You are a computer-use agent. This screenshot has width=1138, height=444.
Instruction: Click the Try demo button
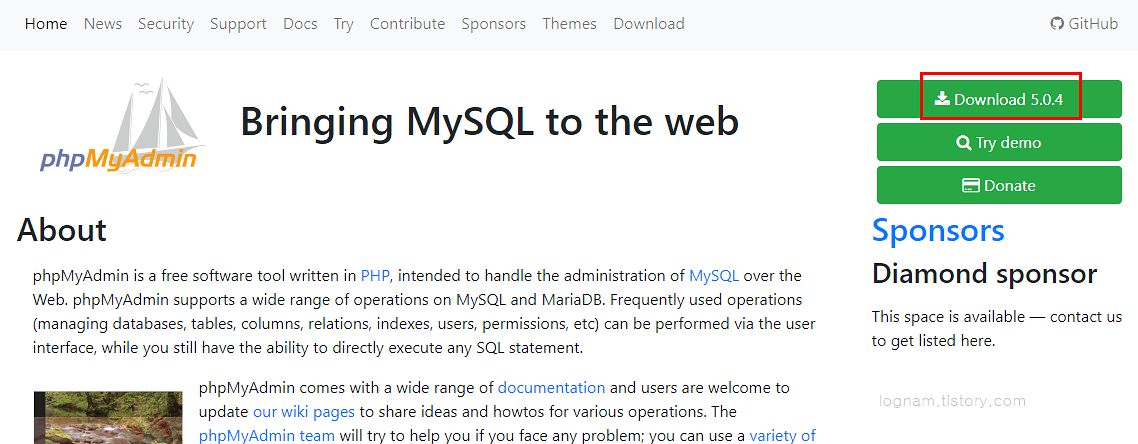click(999, 142)
